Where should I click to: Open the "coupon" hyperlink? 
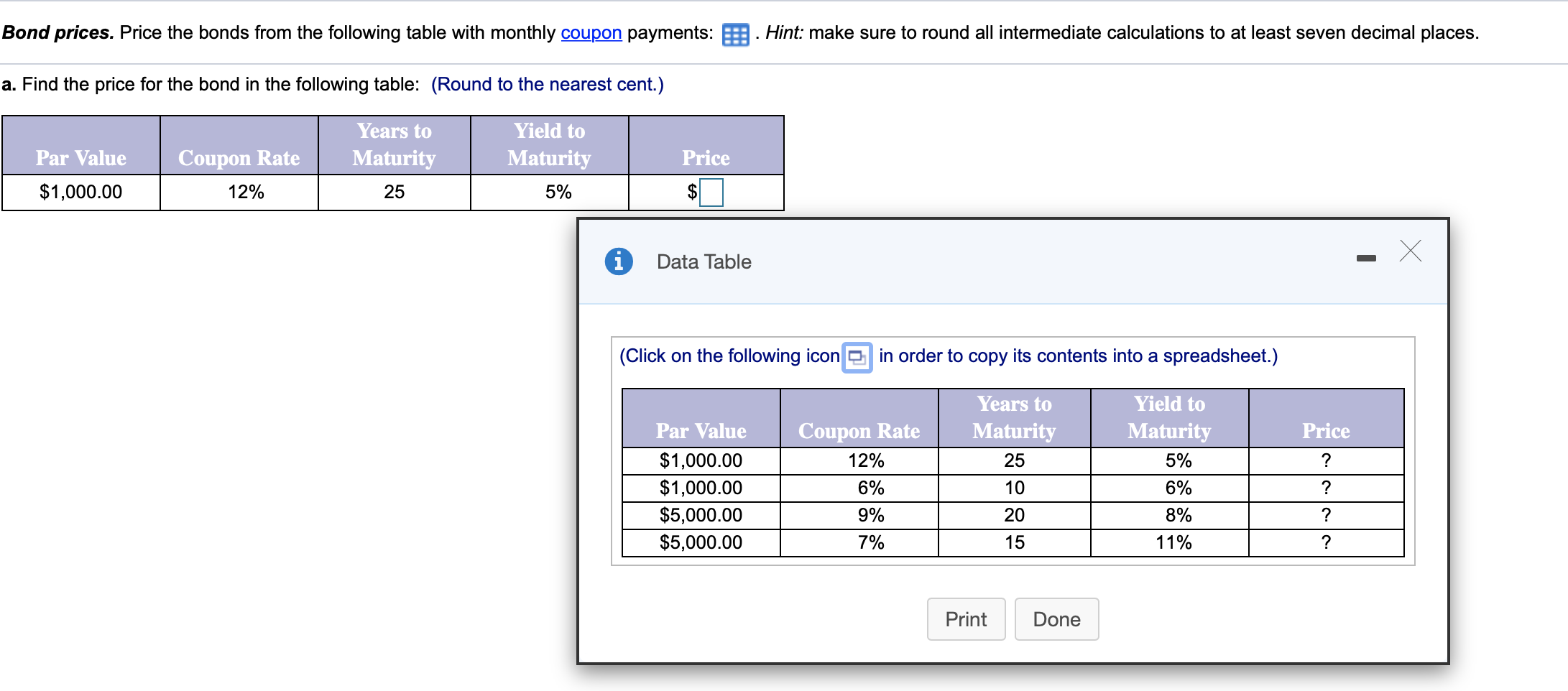coord(591,33)
